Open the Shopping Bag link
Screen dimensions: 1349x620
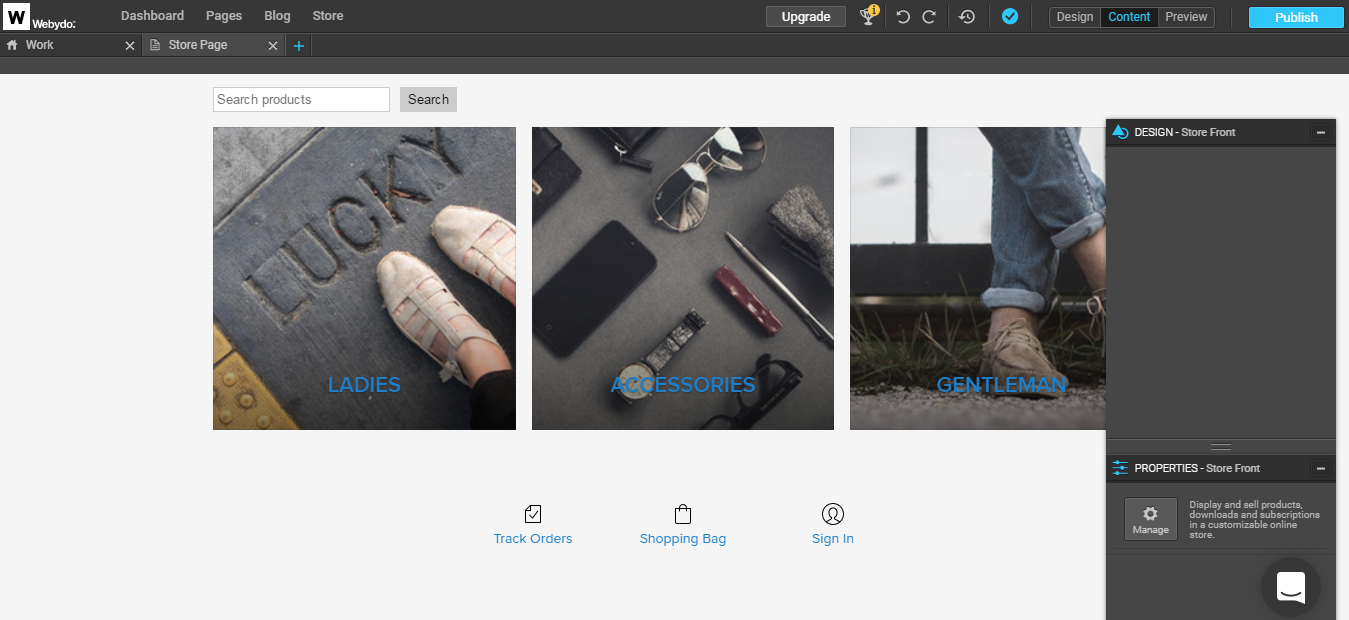(683, 539)
